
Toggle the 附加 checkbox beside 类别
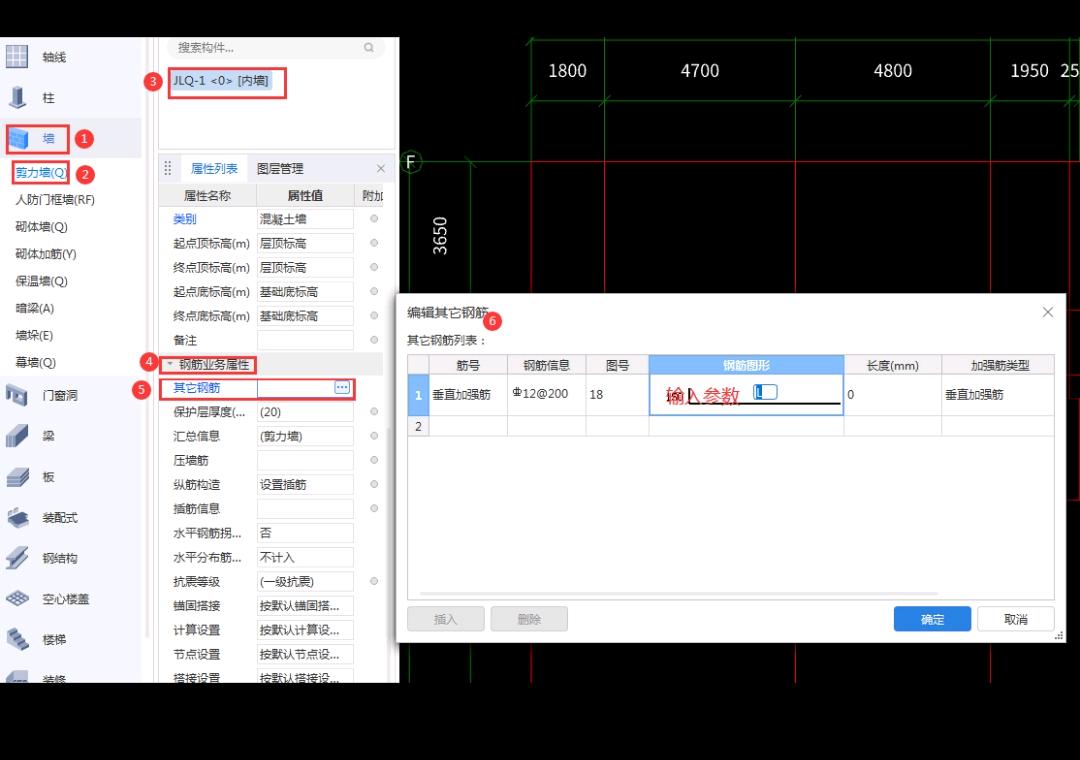tap(372, 218)
